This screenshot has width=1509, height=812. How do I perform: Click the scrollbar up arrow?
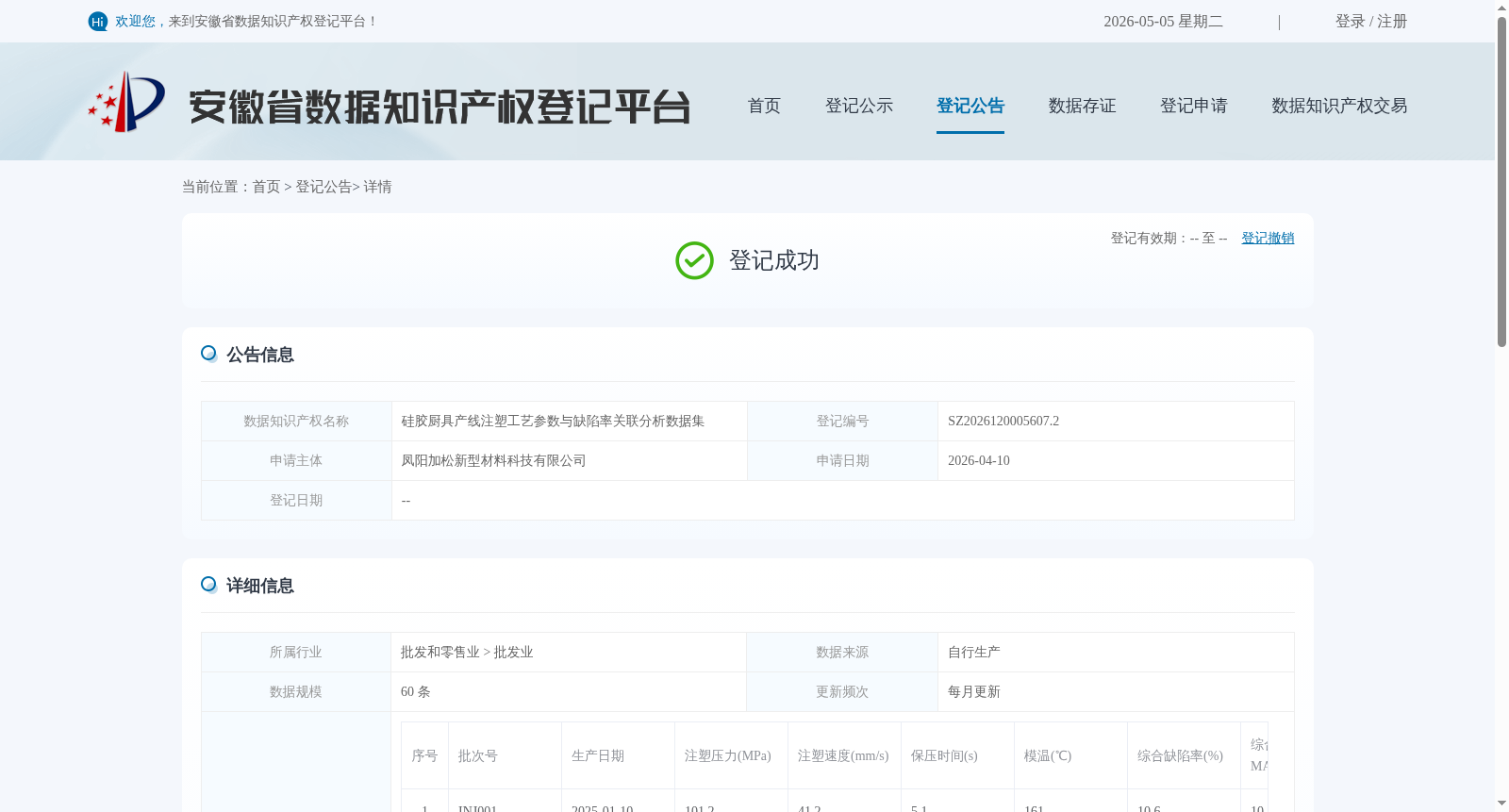click(1501, 8)
